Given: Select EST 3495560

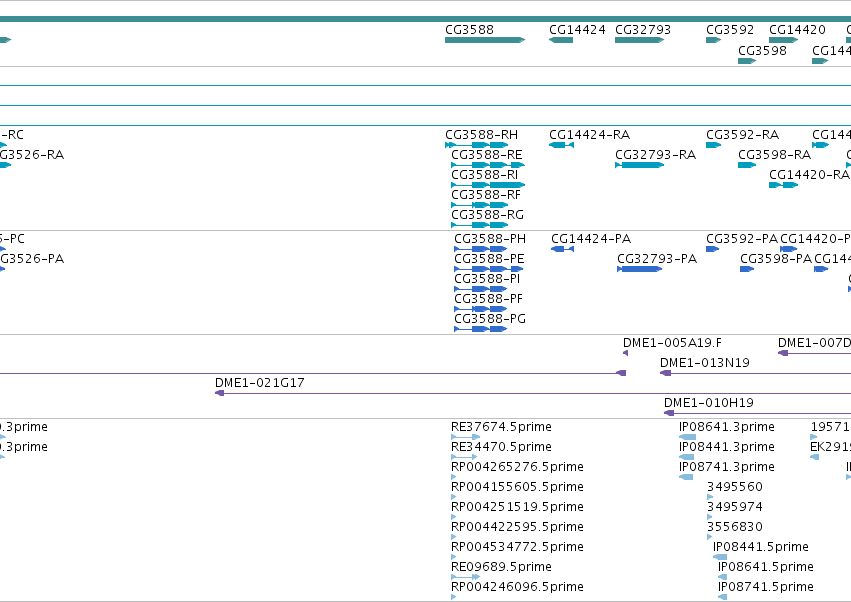Looking at the screenshot, I should [x=710, y=497].
